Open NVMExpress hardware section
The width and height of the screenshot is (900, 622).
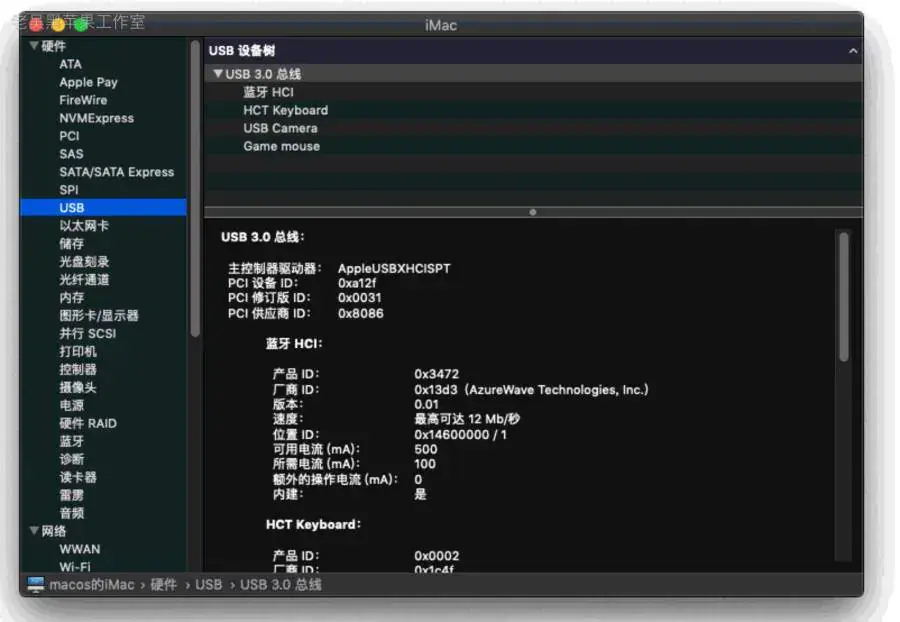click(x=96, y=118)
